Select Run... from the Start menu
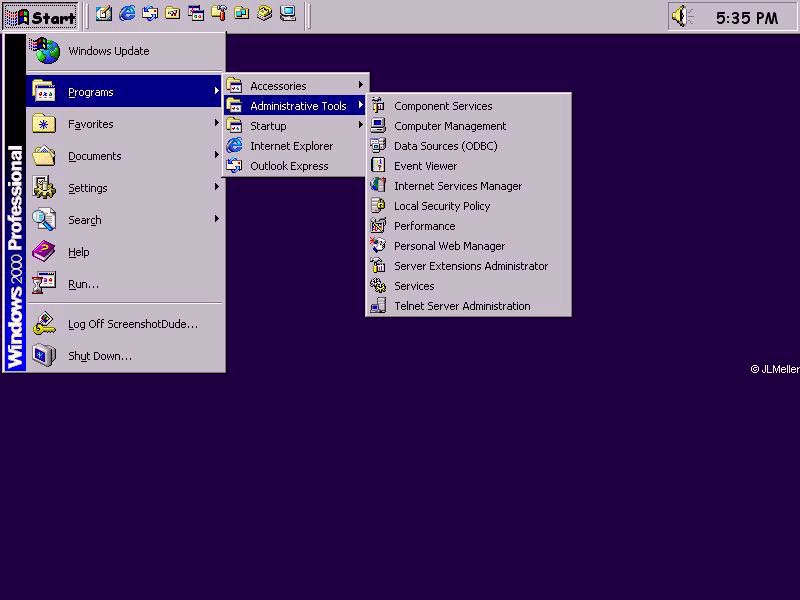800x600 pixels. point(125,284)
